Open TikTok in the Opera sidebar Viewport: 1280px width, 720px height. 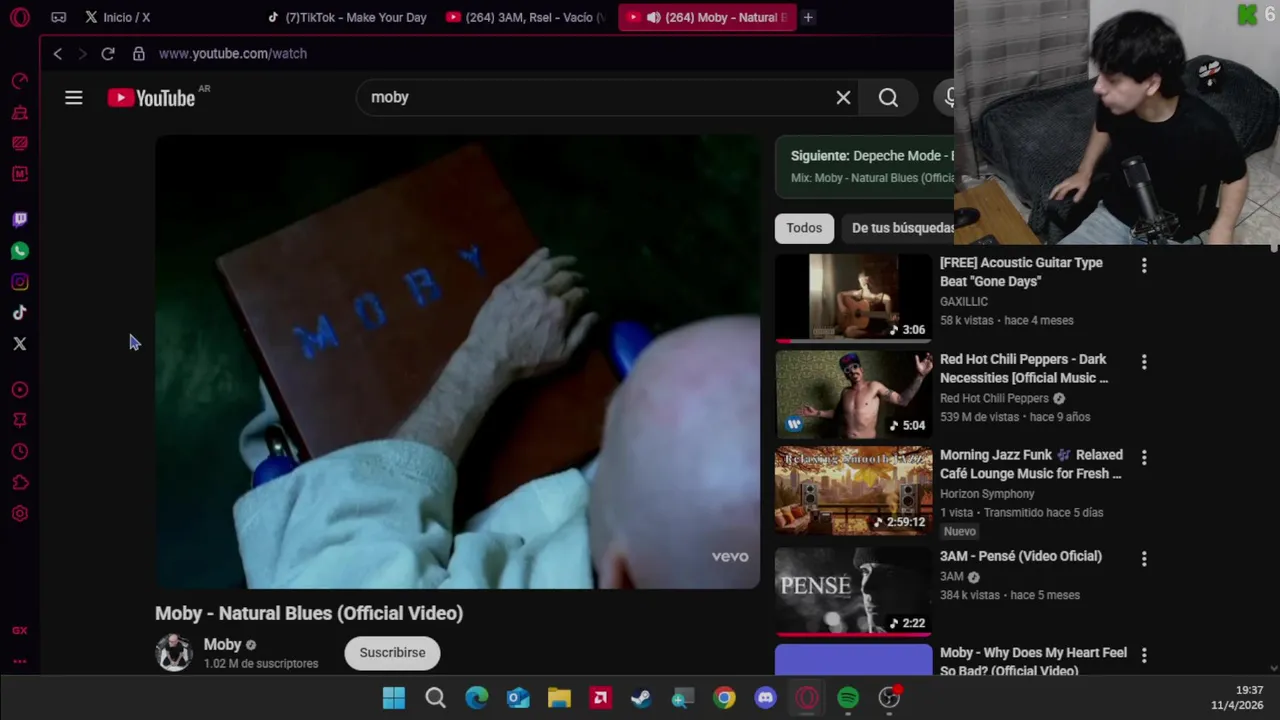click(x=20, y=313)
